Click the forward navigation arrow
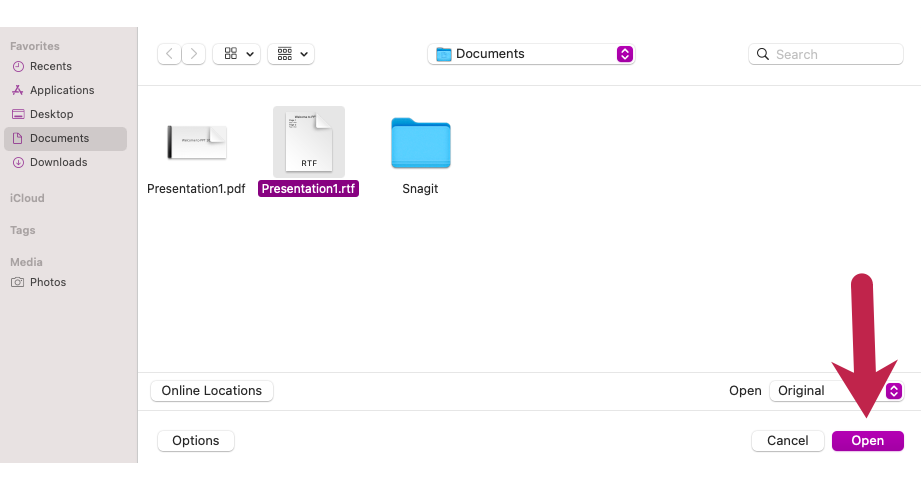This screenshot has height=502, width=921. [x=194, y=54]
